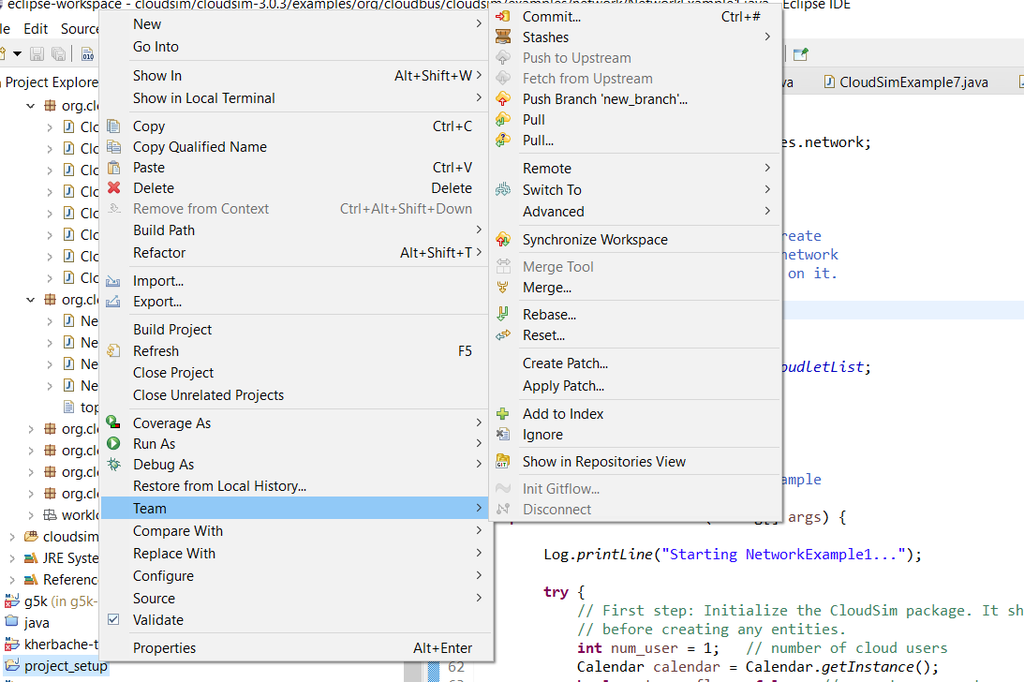Select Go Into menu entry
Image resolution: width=1024 pixels, height=682 pixels.
[297, 46]
